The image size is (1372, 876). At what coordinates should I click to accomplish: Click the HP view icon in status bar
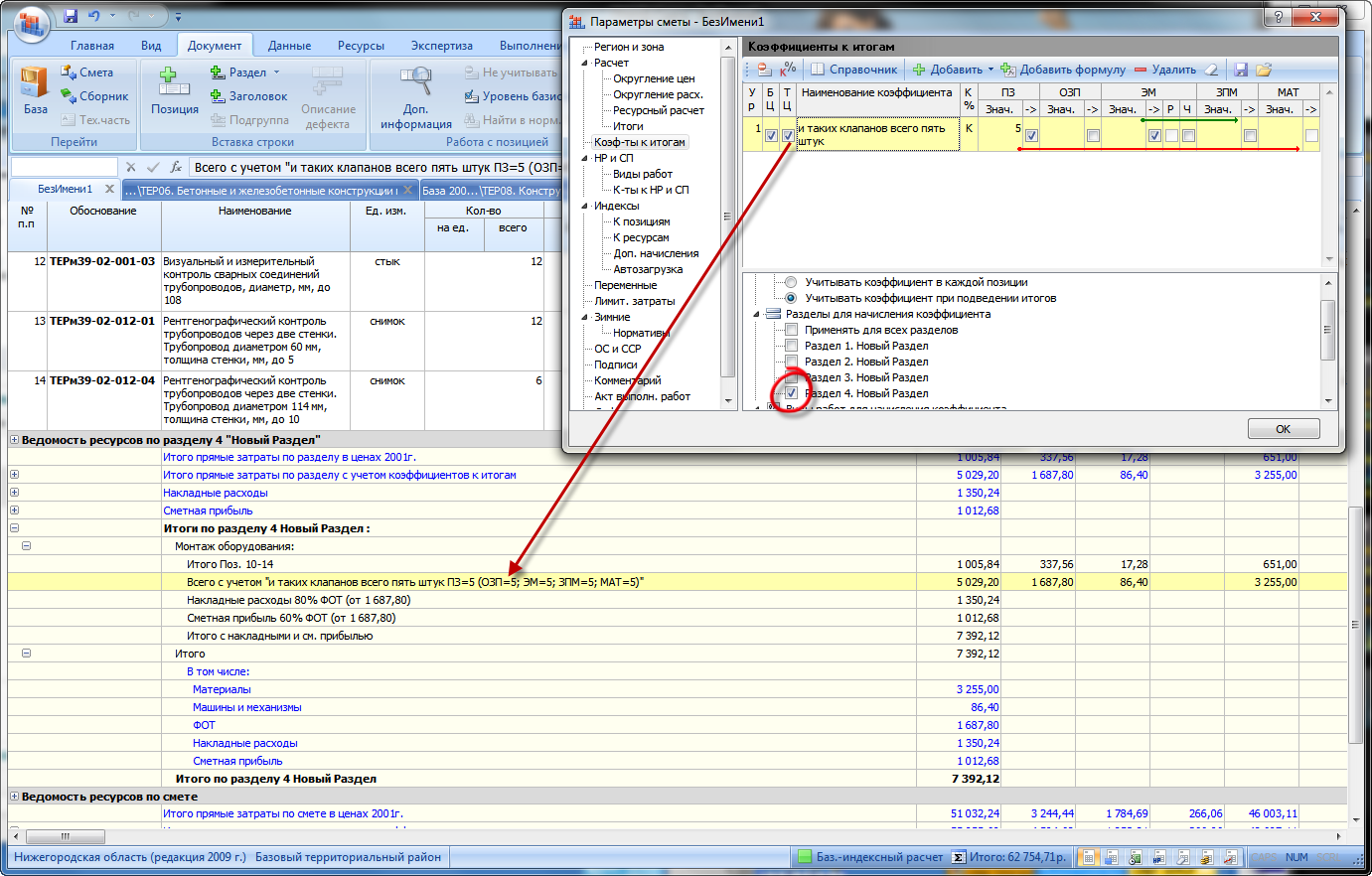1159,857
